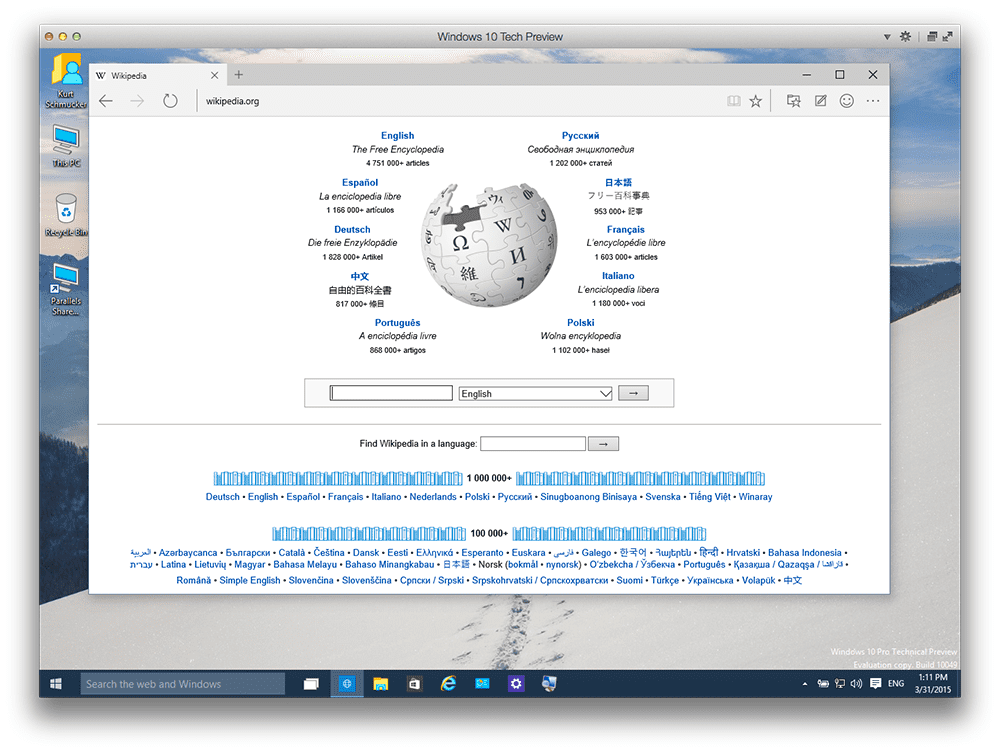Open Task View on the taskbar
This screenshot has width=1000, height=752.
pyautogui.click(x=311, y=684)
